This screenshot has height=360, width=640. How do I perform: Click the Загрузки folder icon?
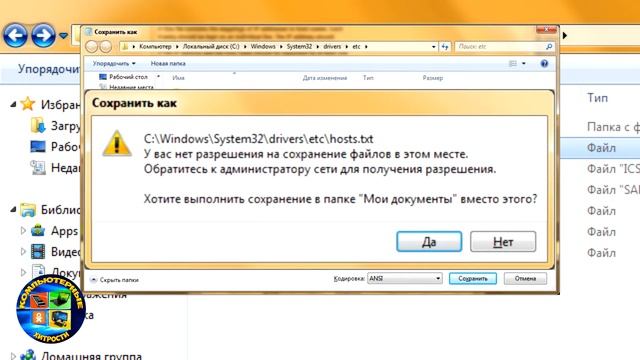click(38, 125)
